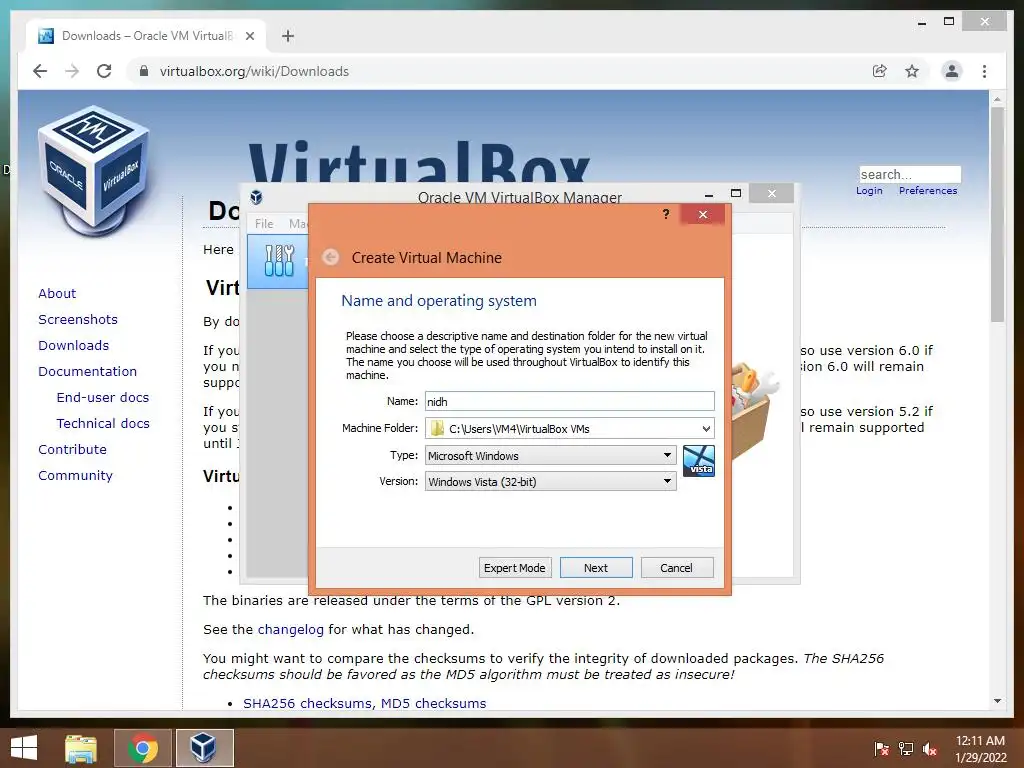Screen dimensions: 1024x768
Task: Open the Type dropdown showing Microsoft Windows
Action: tap(551, 455)
